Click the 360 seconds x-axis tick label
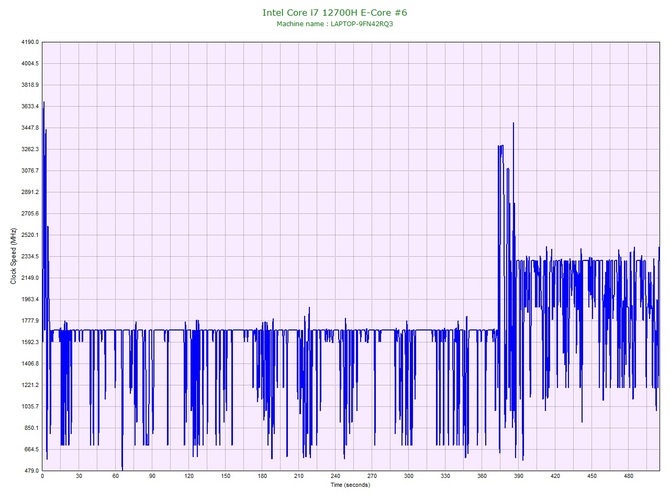Viewport: 670px width, 502px height. (x=482, y=476)
